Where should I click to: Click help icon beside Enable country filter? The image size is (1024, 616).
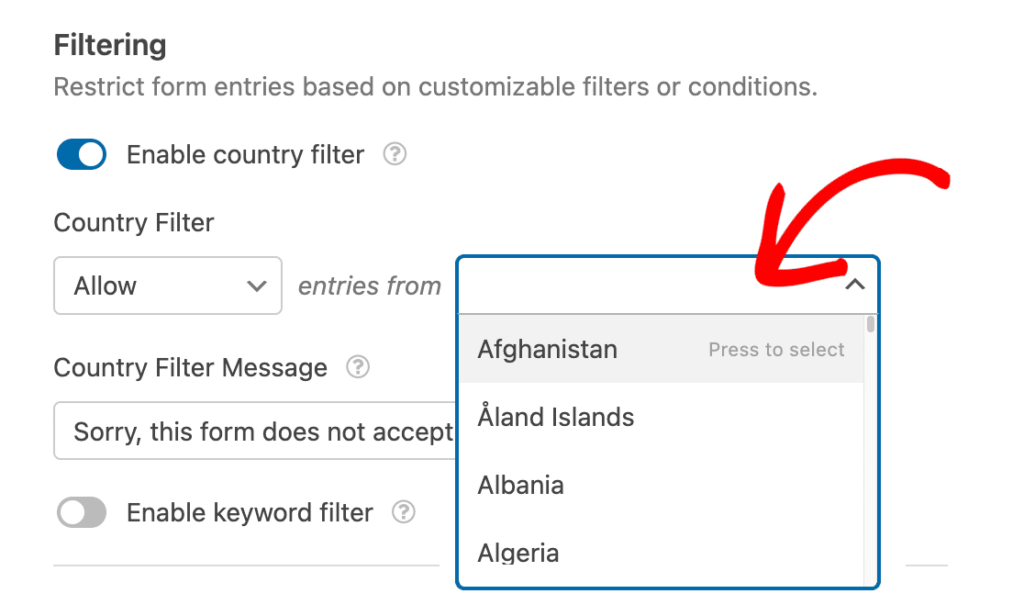(394, 155)
